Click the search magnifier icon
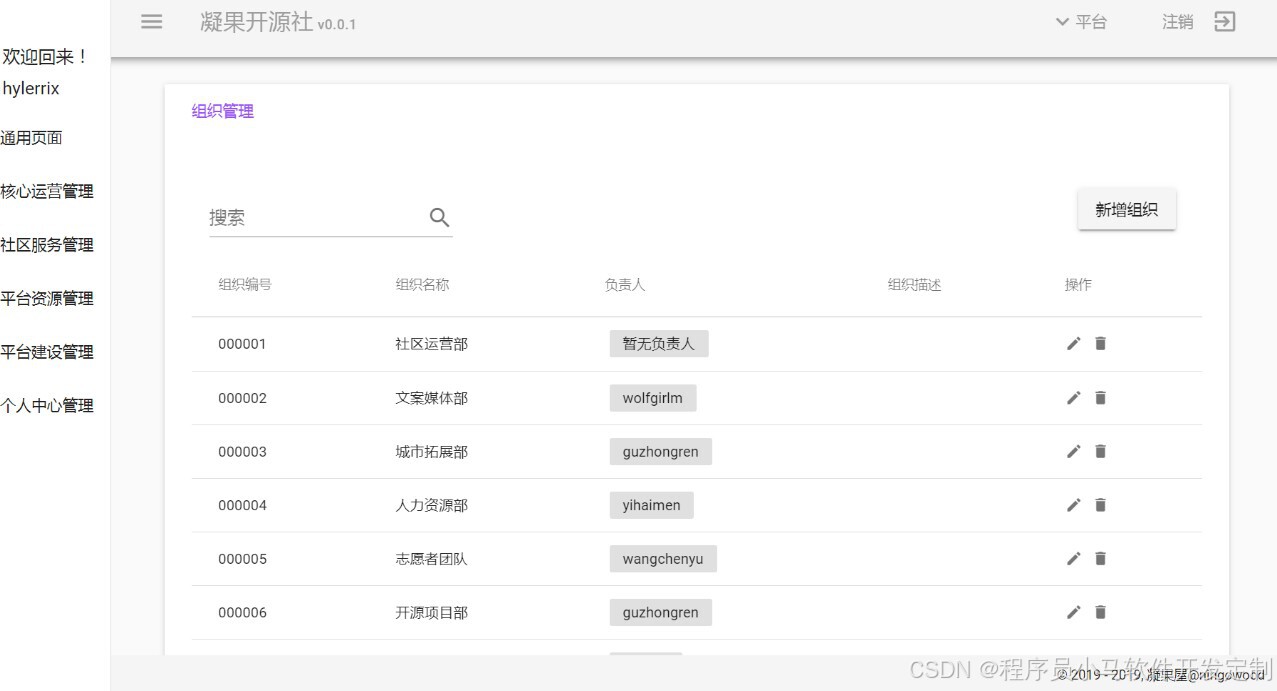This screenshot has height=691, width=1277. (438, 217)
